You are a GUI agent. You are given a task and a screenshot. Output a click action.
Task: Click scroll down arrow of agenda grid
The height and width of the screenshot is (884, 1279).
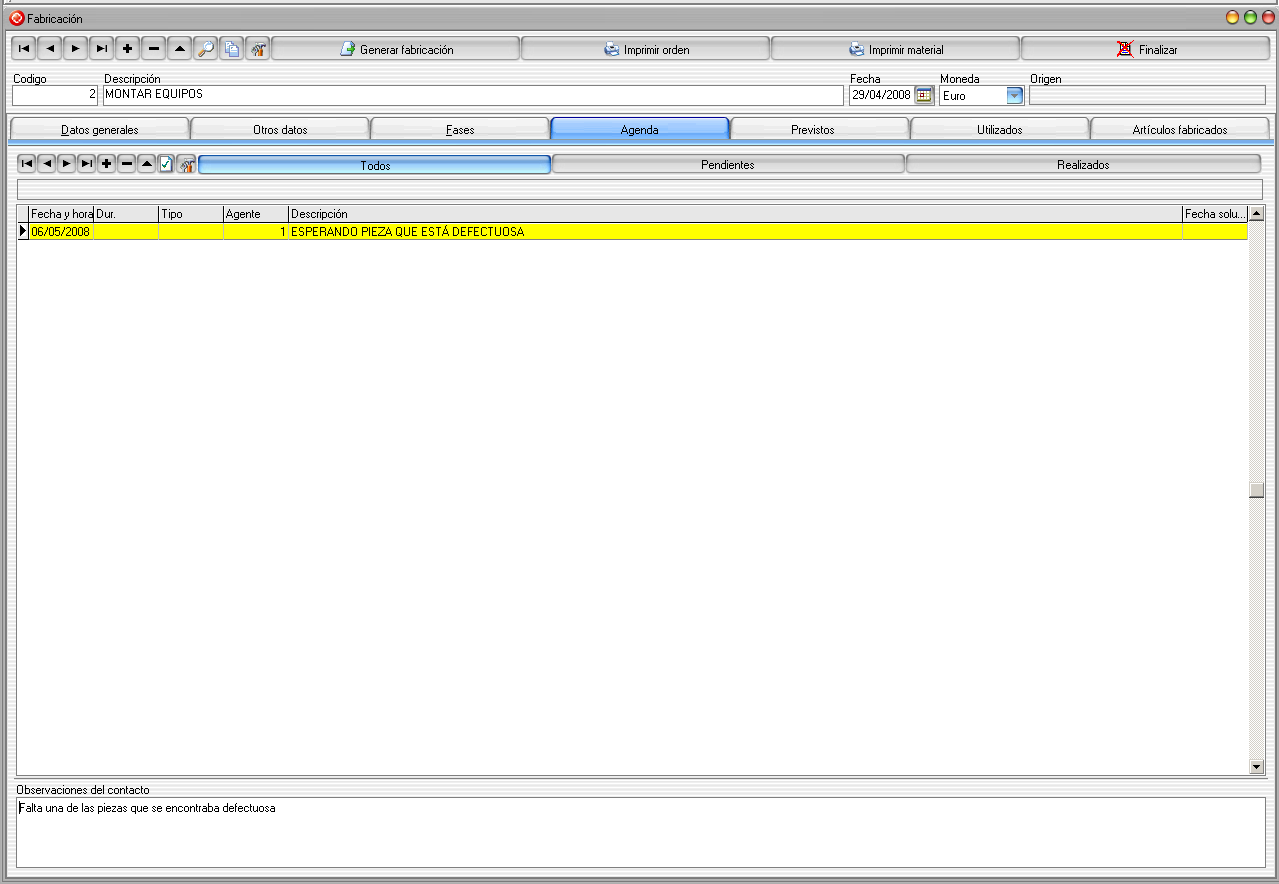[1257, 766]
